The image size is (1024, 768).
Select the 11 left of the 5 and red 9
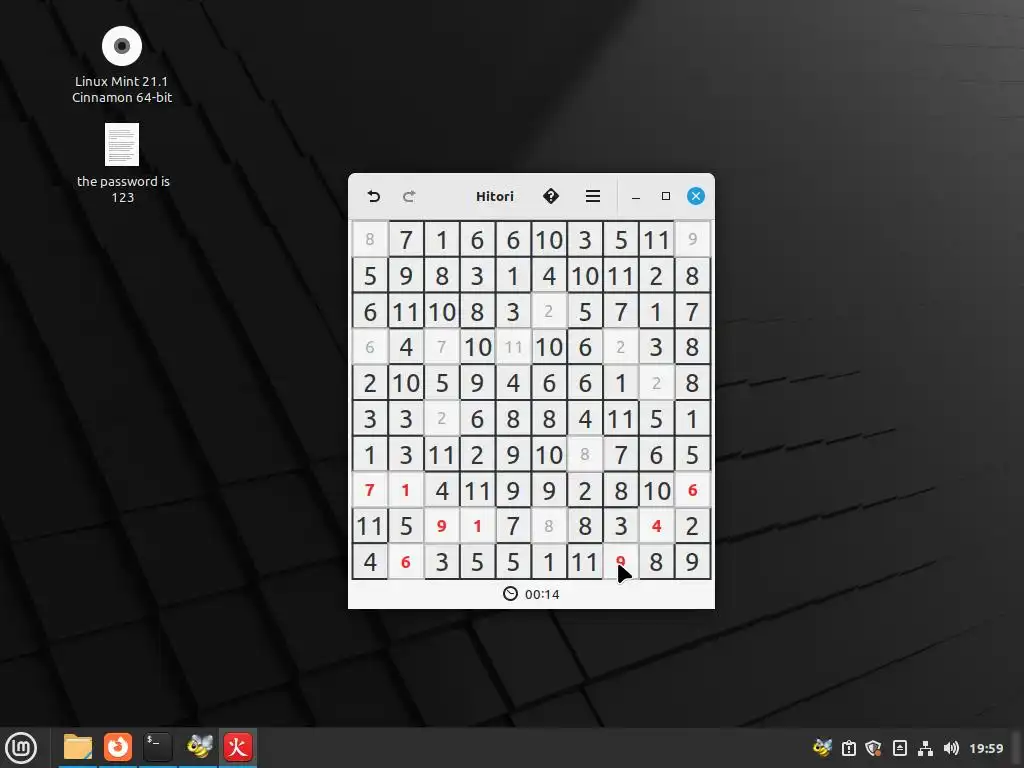coord(370,526)
